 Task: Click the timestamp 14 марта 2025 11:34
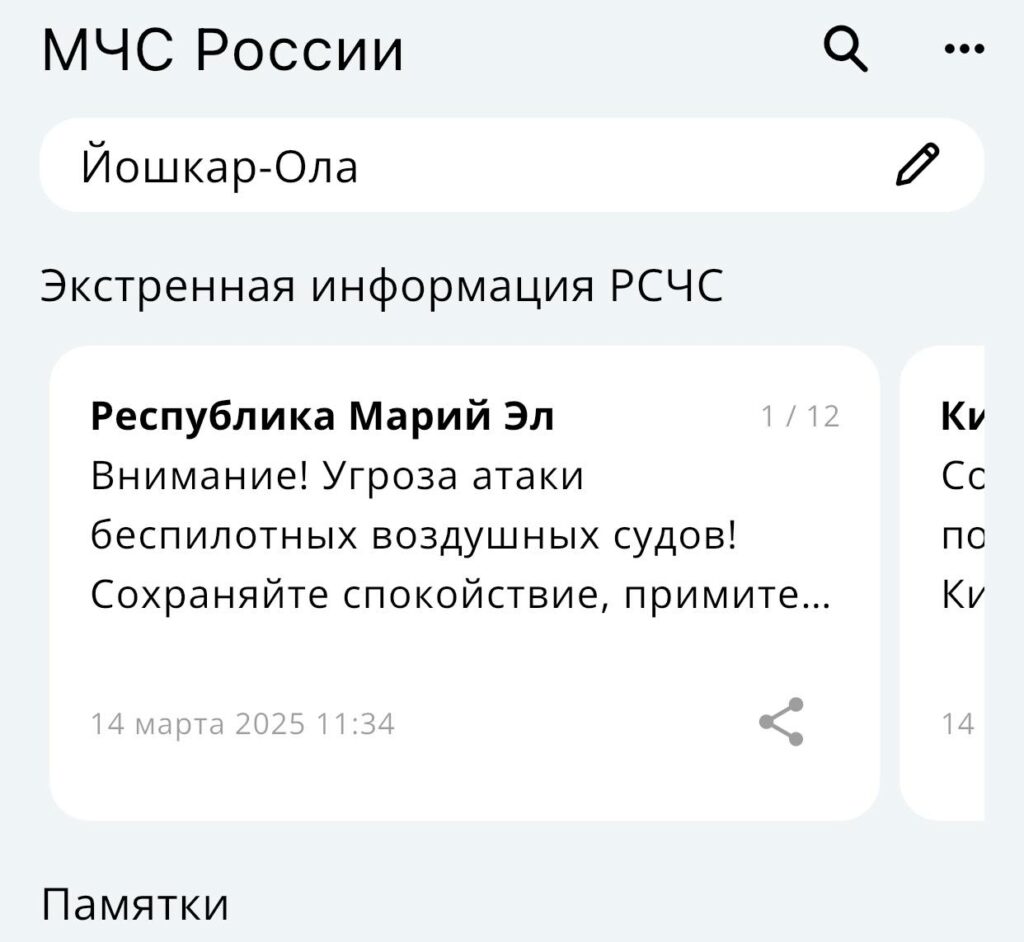(x=242, y=724)
